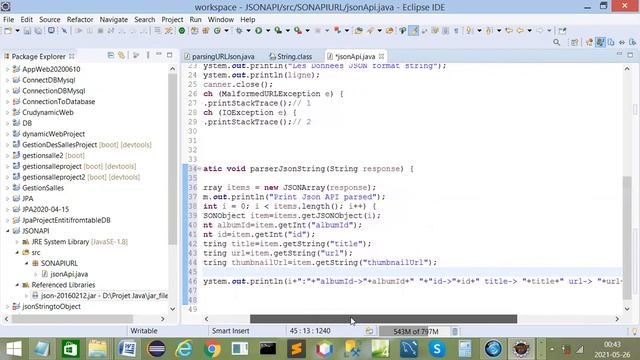Click Smart Insert in status bar

(231, 331)
